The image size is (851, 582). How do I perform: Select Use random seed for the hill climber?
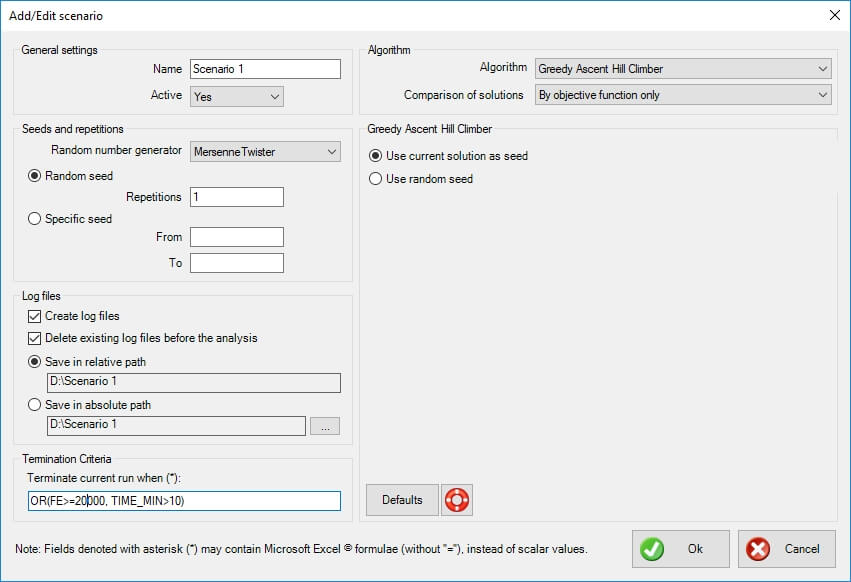[x=373, y=178]
